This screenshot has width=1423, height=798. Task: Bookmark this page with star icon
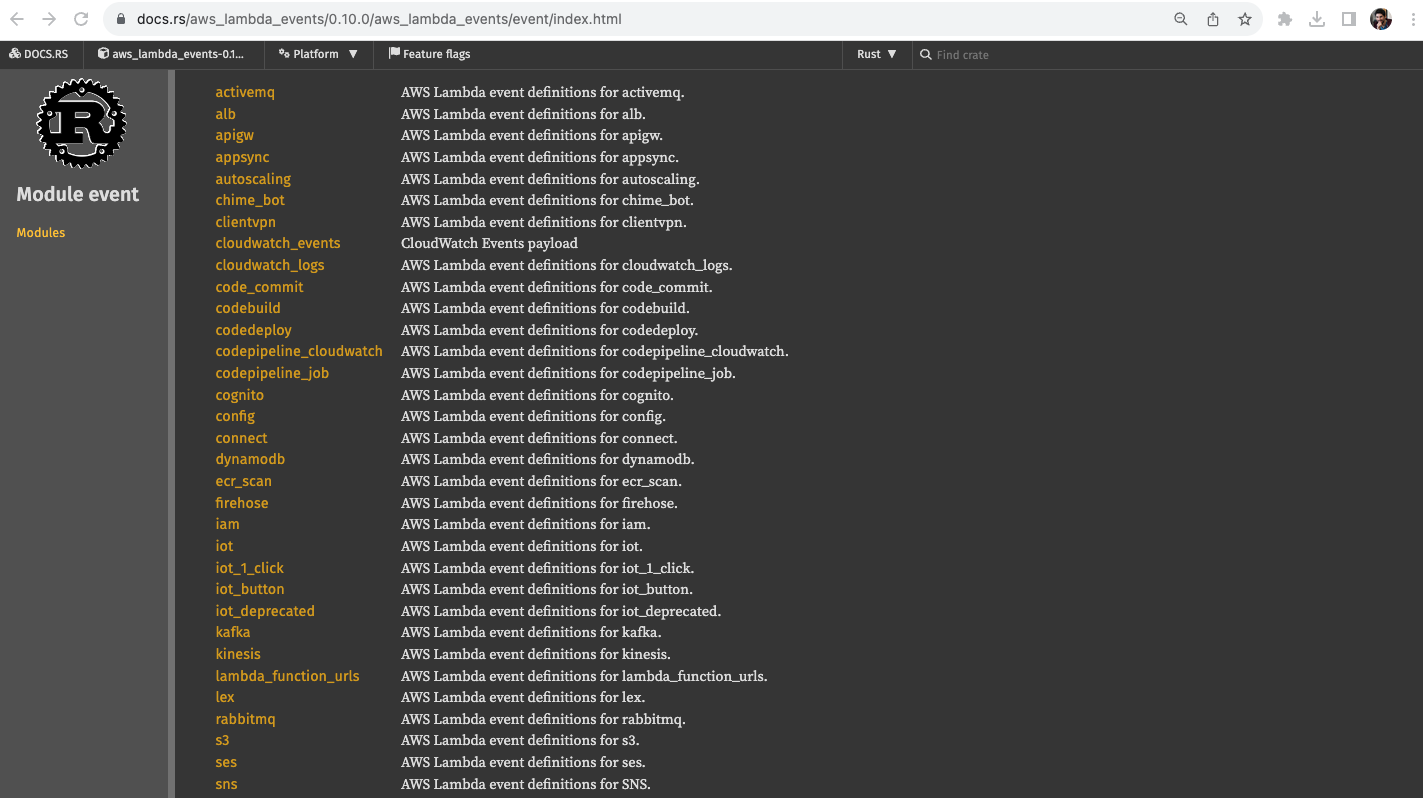pos(1244,19)
